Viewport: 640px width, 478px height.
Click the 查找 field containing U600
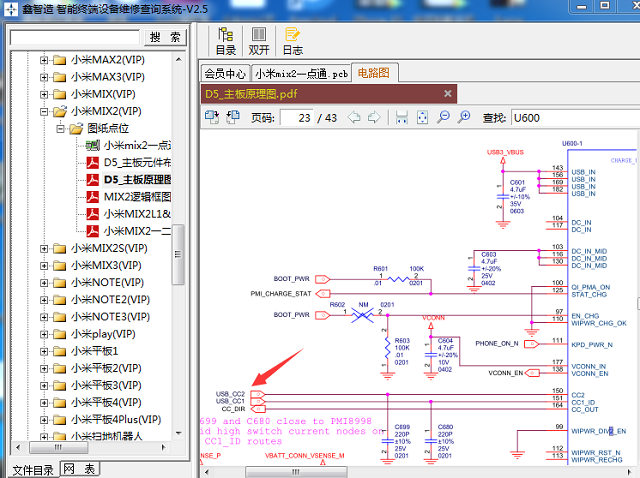(x=575, y=118)
